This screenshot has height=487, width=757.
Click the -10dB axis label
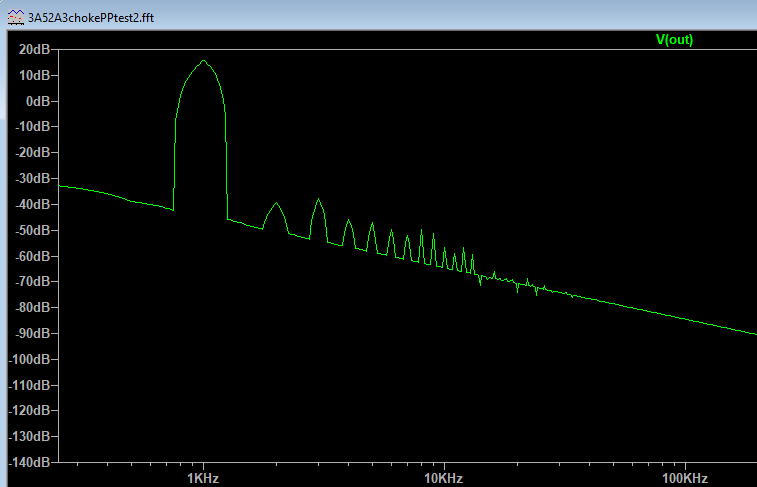pyautogui.click(x=32, y=126)
